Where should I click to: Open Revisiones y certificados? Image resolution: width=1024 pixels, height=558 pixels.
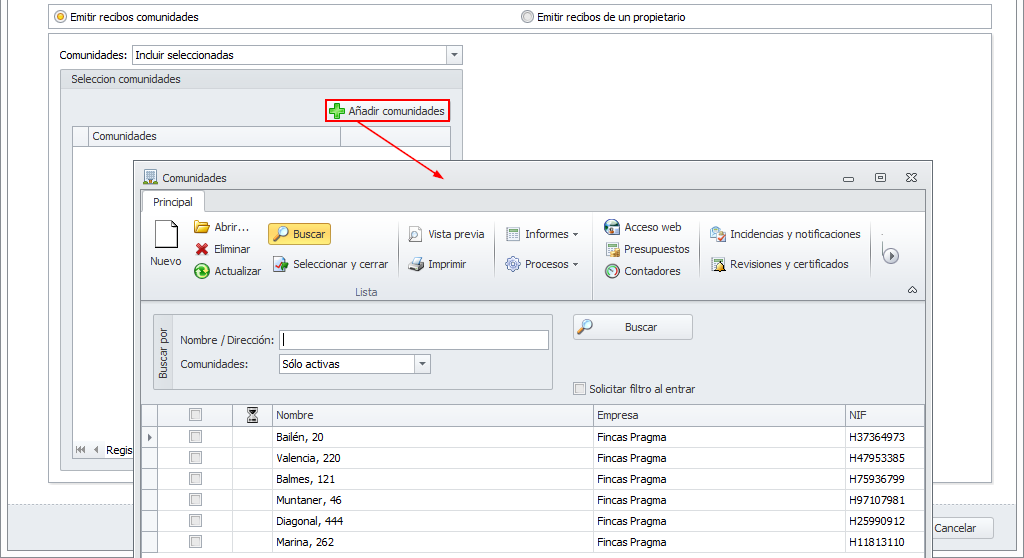(780, 264)
